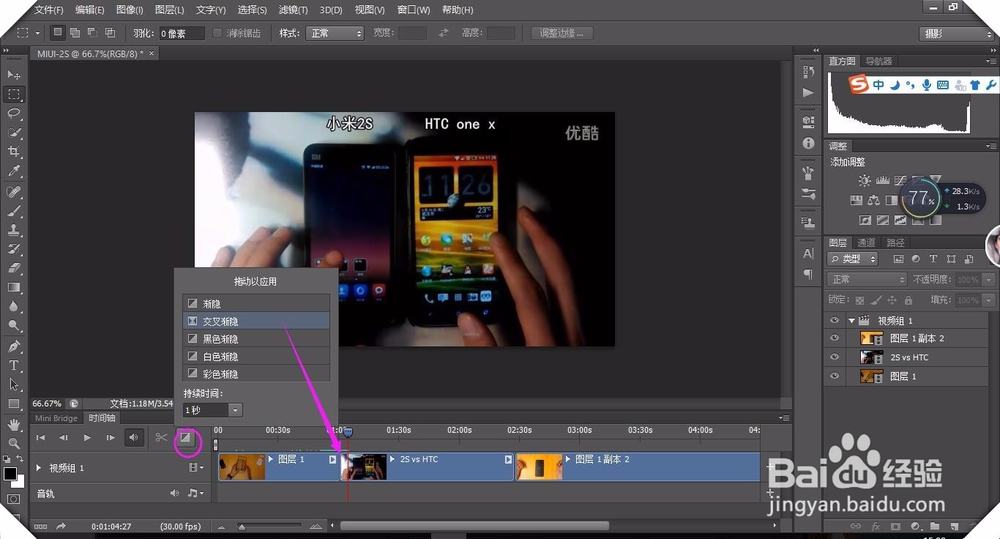1000x539 pixels.
Task: Select the Horizontal Type tool
Action: [x=13, y=365]
